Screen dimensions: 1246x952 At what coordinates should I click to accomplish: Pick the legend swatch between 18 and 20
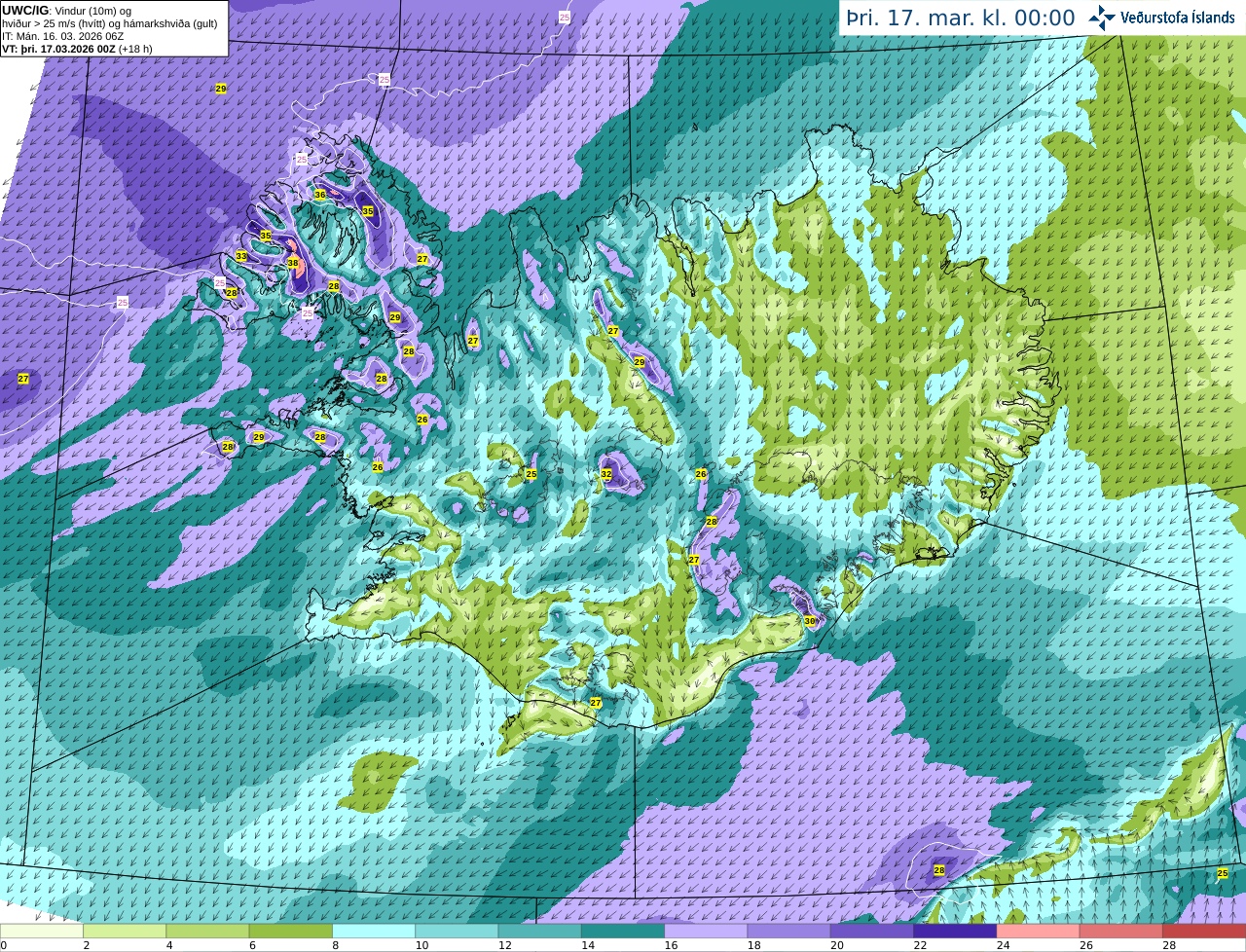point(788,932)
